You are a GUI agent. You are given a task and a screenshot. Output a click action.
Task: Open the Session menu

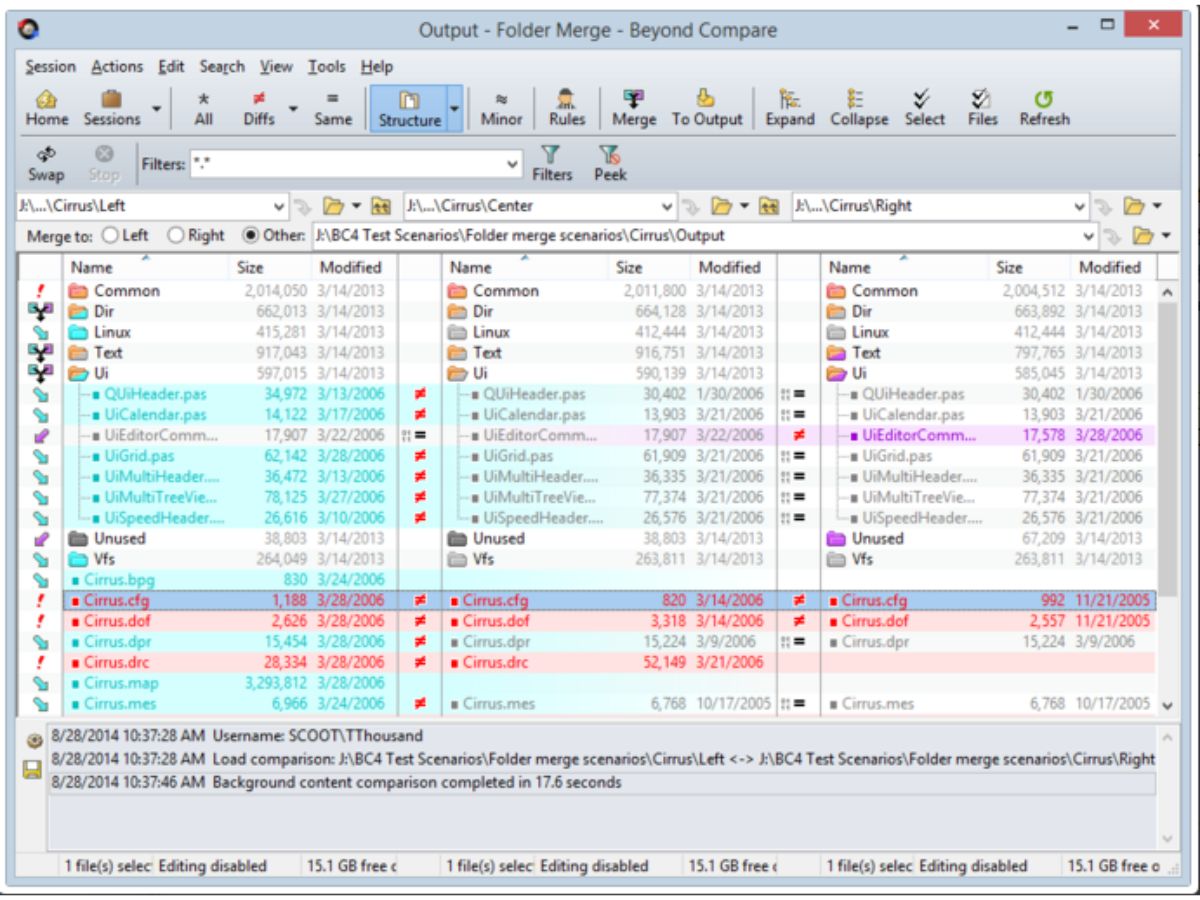click(50, 67)
